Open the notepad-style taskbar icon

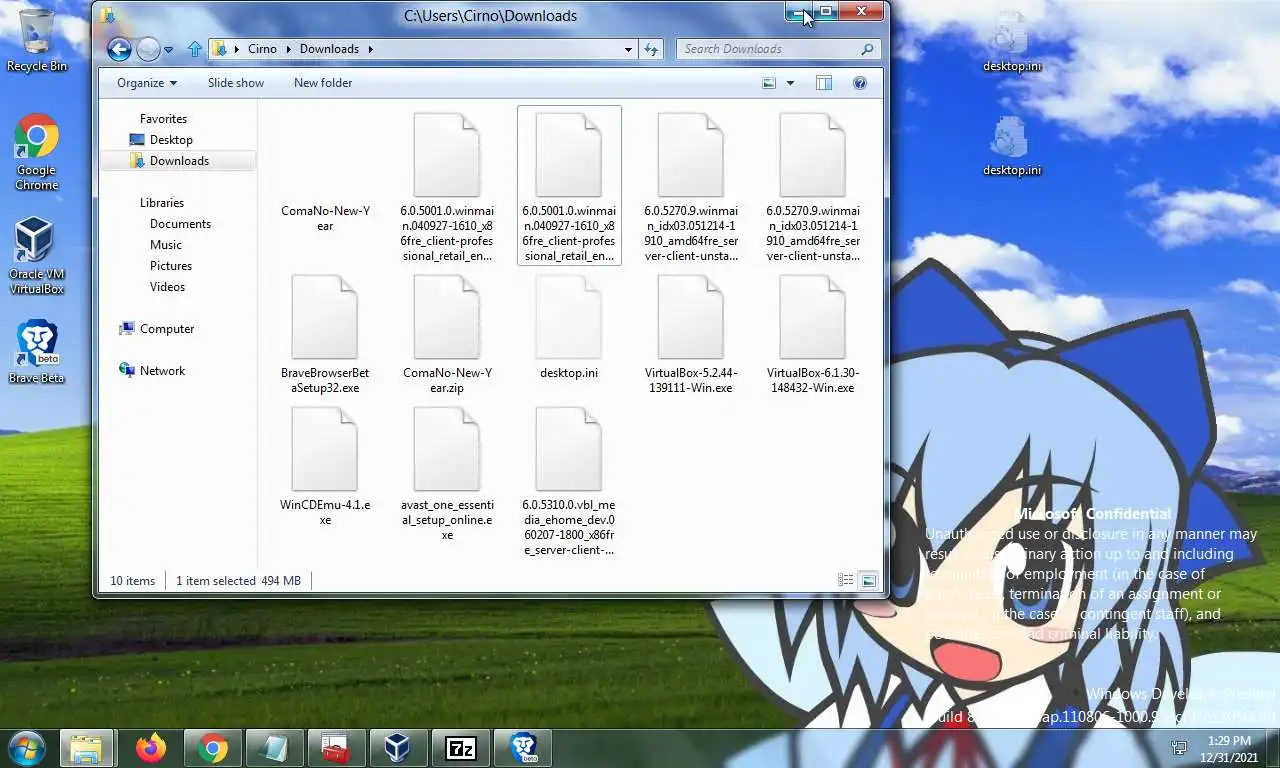275,748
